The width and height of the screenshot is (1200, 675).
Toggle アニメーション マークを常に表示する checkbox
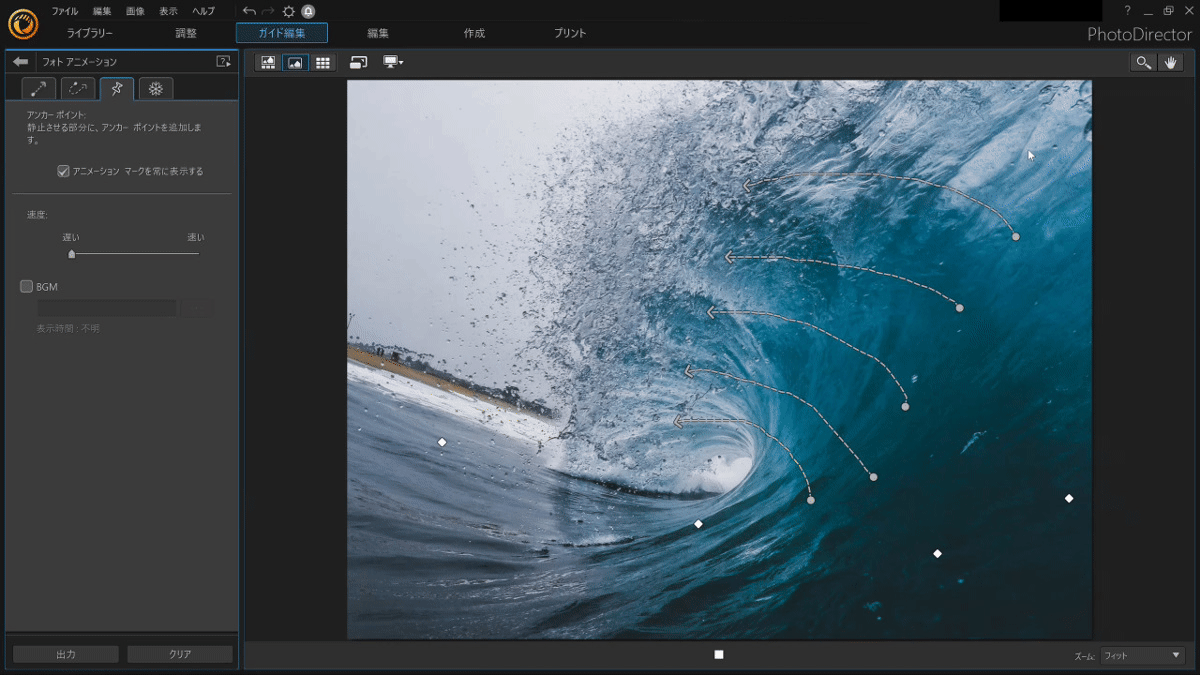[62, 171]
